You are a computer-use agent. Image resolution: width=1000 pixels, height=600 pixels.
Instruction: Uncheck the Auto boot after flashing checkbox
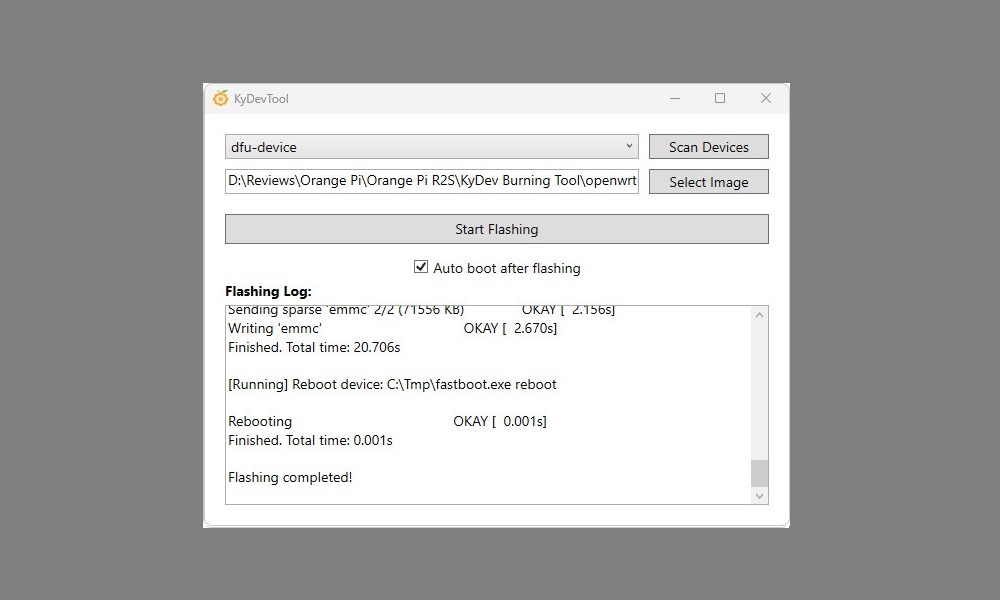[421, 268]
